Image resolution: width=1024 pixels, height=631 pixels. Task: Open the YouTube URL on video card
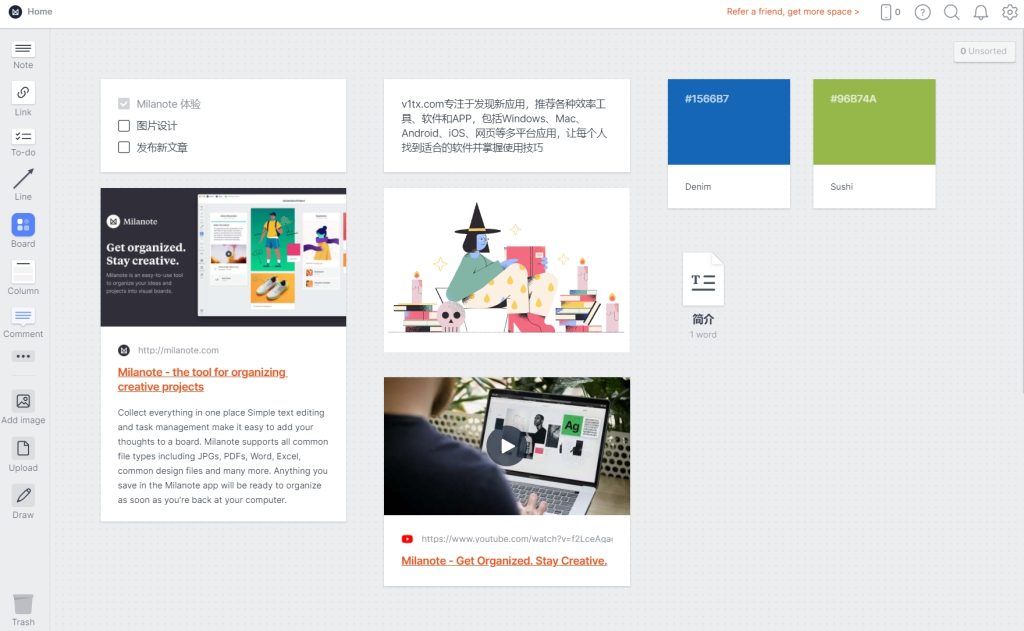pos(517,539)
